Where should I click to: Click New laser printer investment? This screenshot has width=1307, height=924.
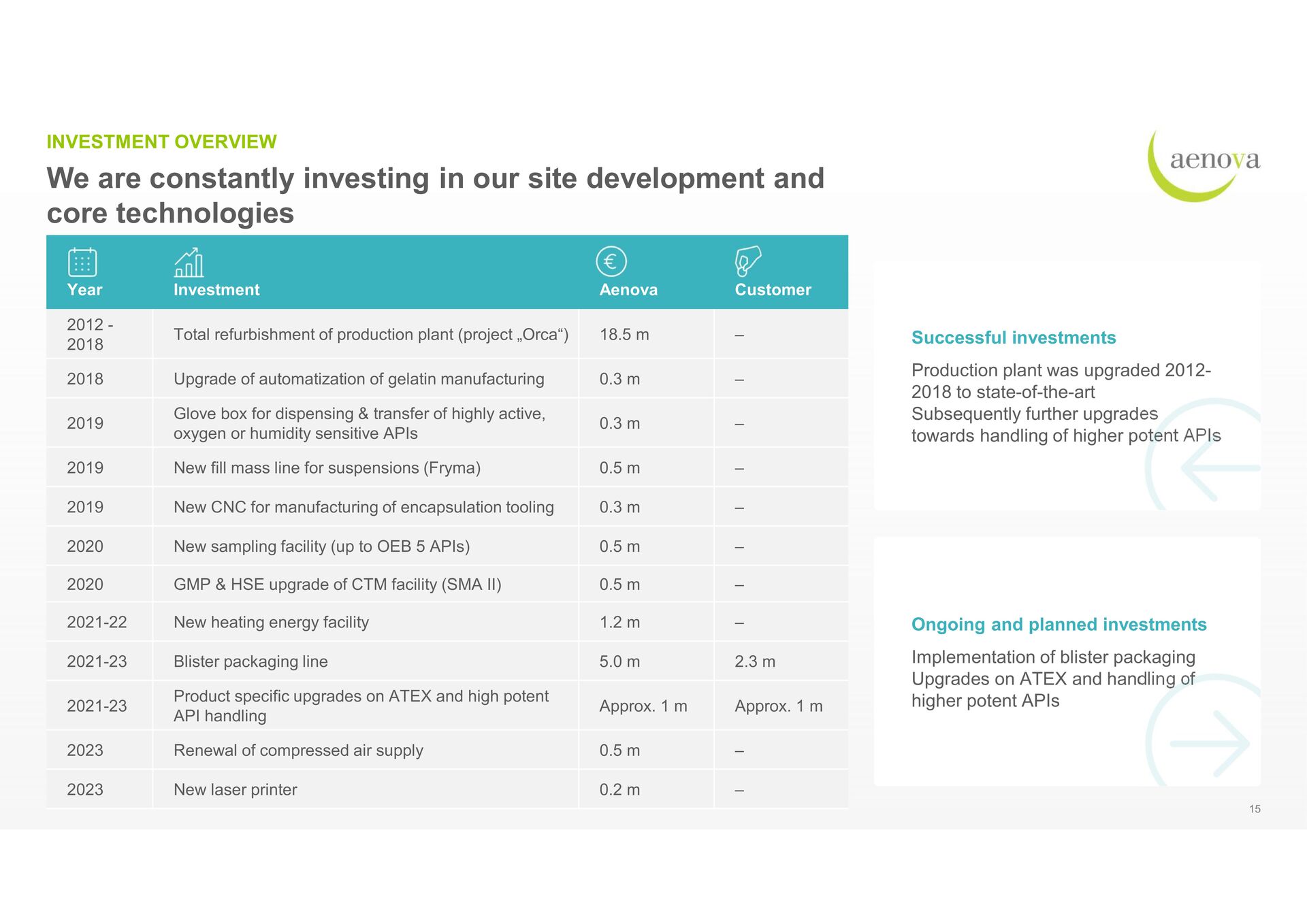click(236, 790)
